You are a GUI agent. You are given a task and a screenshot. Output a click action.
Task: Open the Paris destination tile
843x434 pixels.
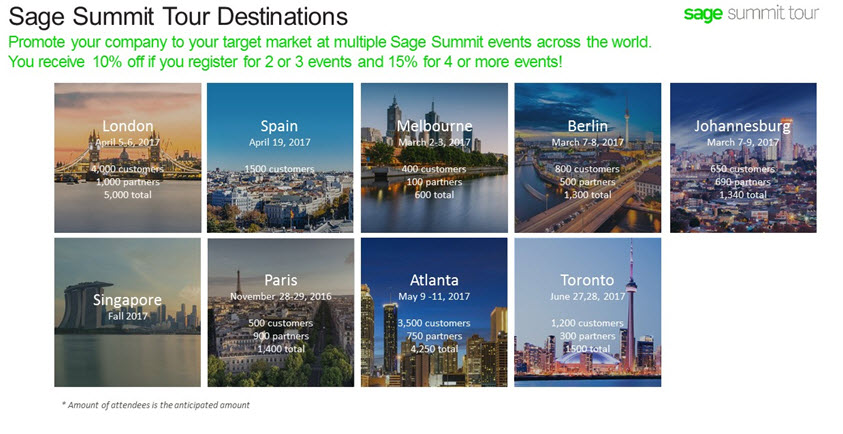[x=281, y=312]
